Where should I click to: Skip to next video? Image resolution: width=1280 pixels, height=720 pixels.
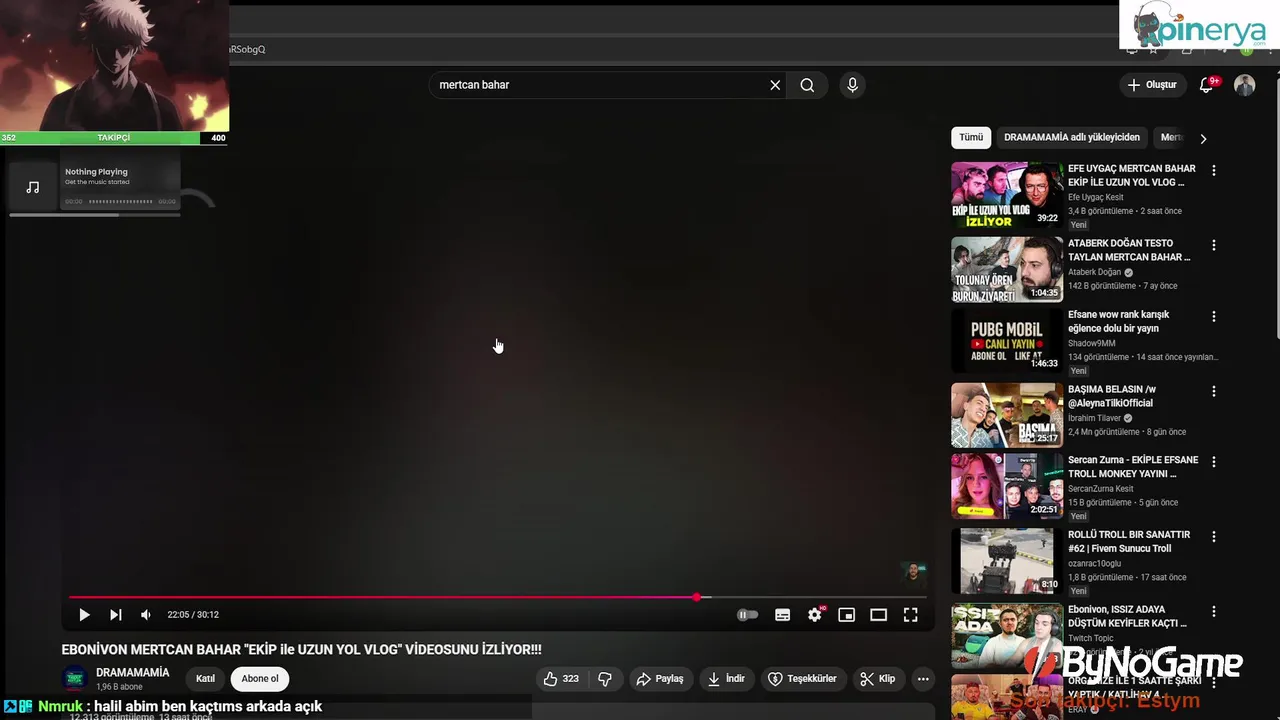[x=116, y=615]
